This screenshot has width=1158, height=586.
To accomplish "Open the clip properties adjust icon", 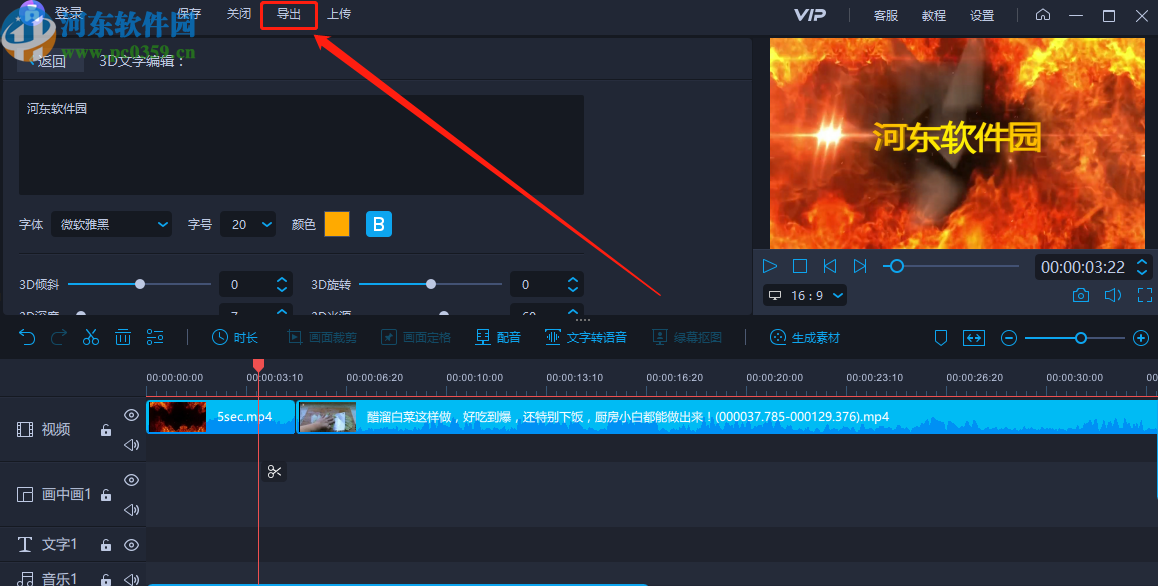I will 155,338.
